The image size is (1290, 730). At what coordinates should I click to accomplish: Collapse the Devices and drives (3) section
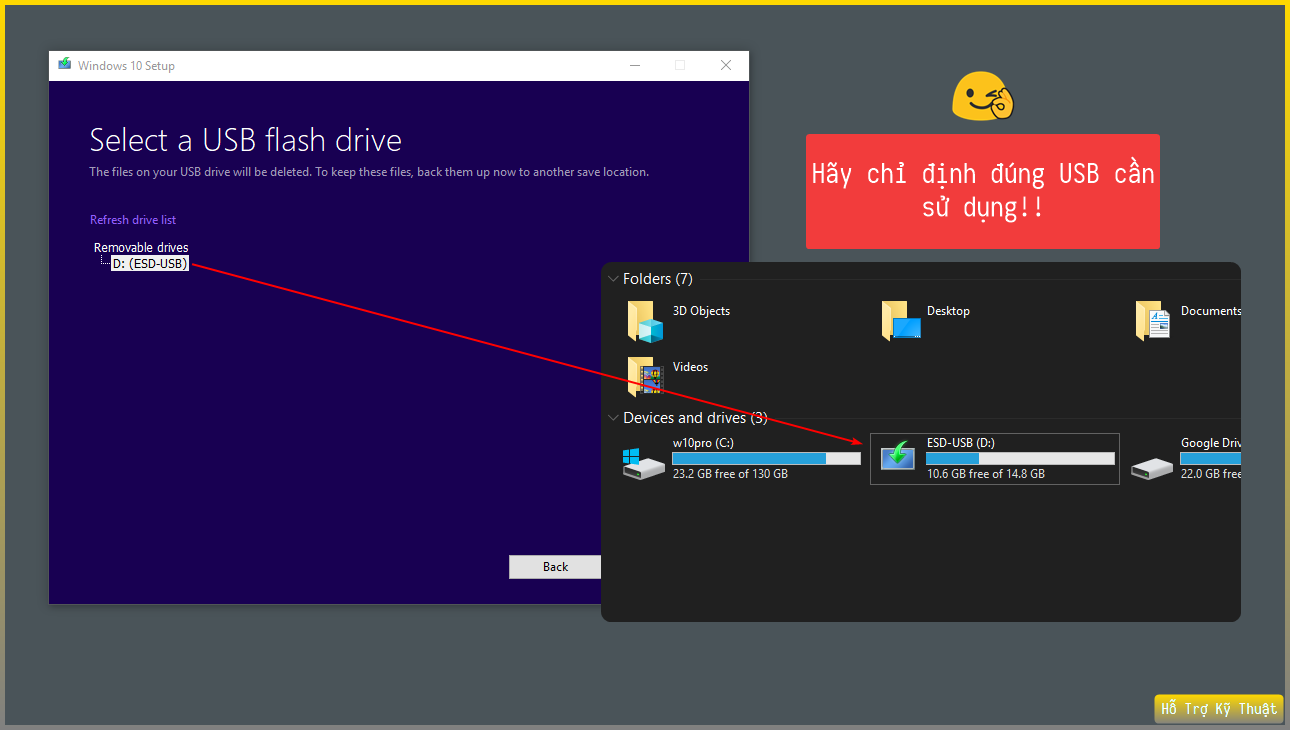click(x=613, y=418)
